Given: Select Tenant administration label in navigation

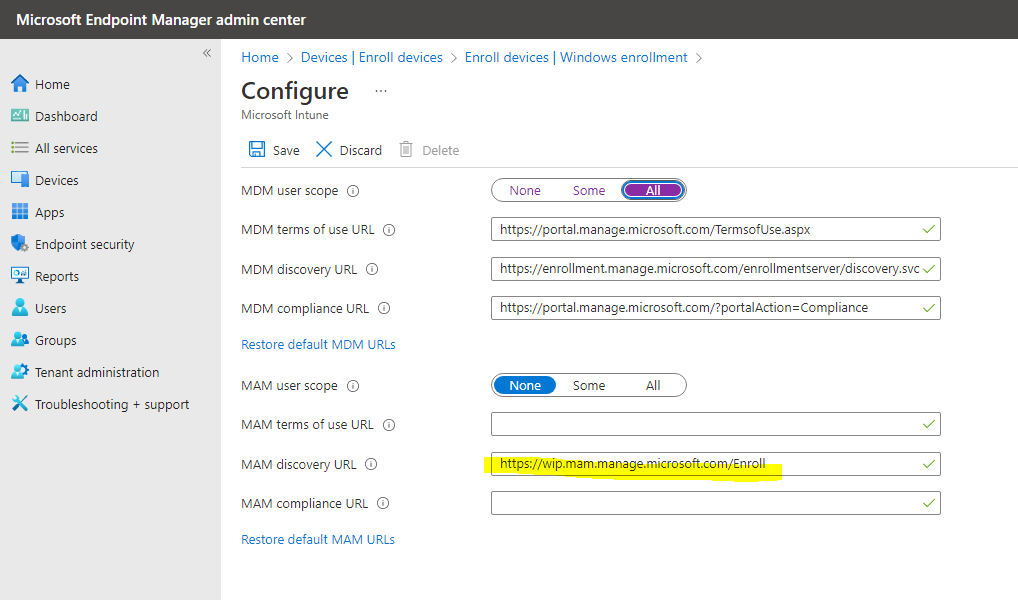Looking at the screenshot, I should (x=97, y=372).
